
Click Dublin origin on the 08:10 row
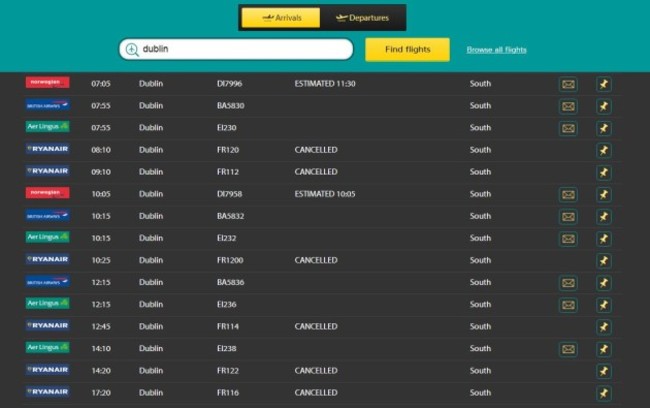(151, 150)
